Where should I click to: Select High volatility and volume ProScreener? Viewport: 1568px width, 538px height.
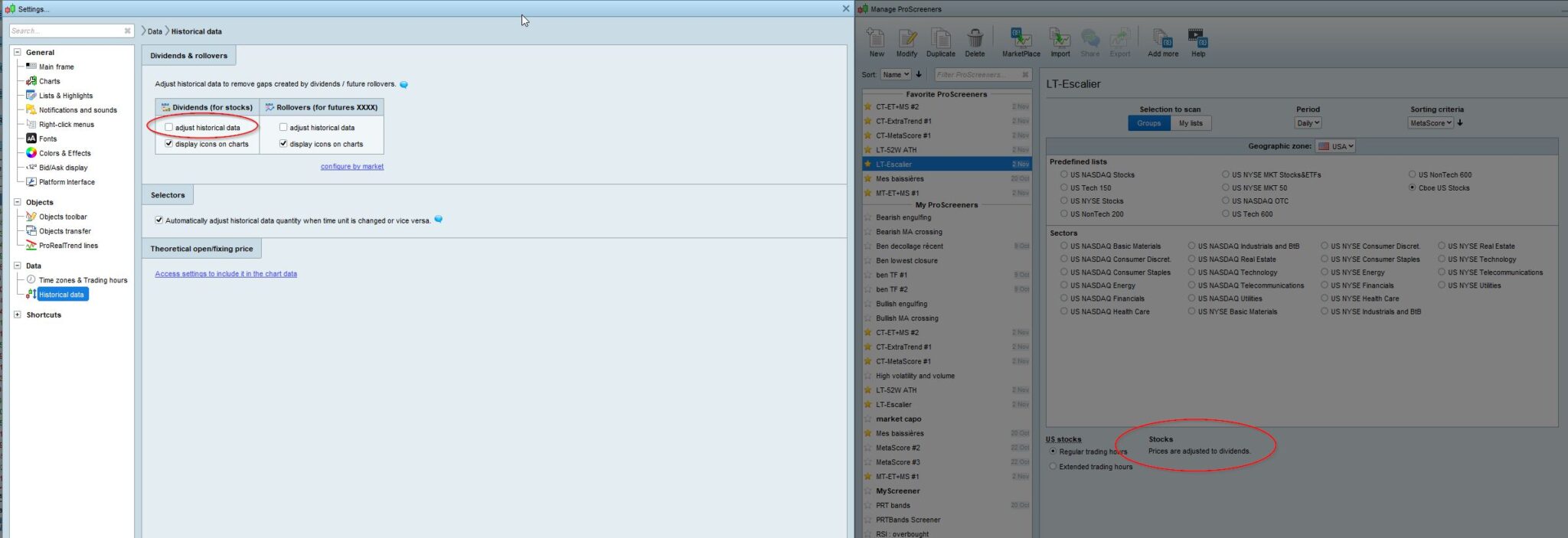coord(947,376)
